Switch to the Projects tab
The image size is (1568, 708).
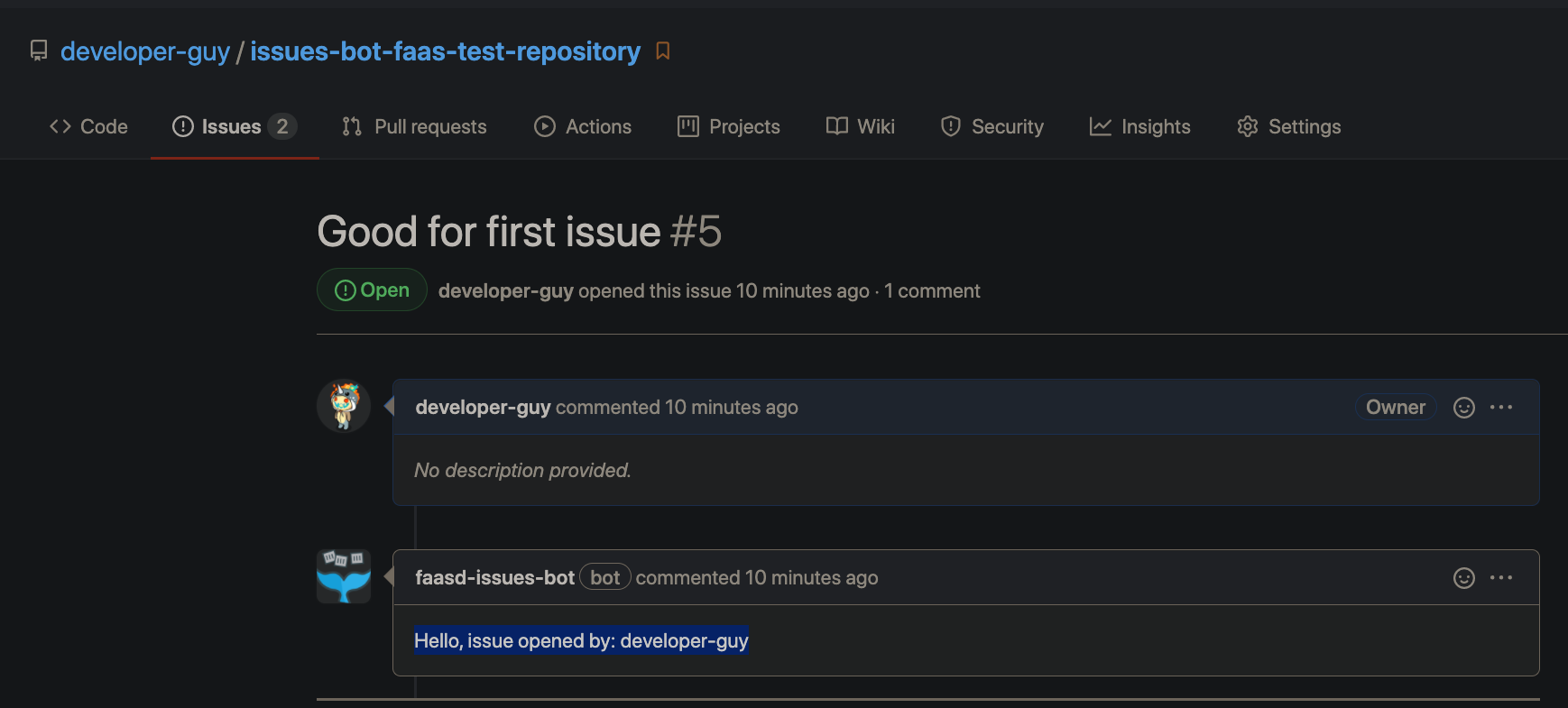(x=729, y=126)
